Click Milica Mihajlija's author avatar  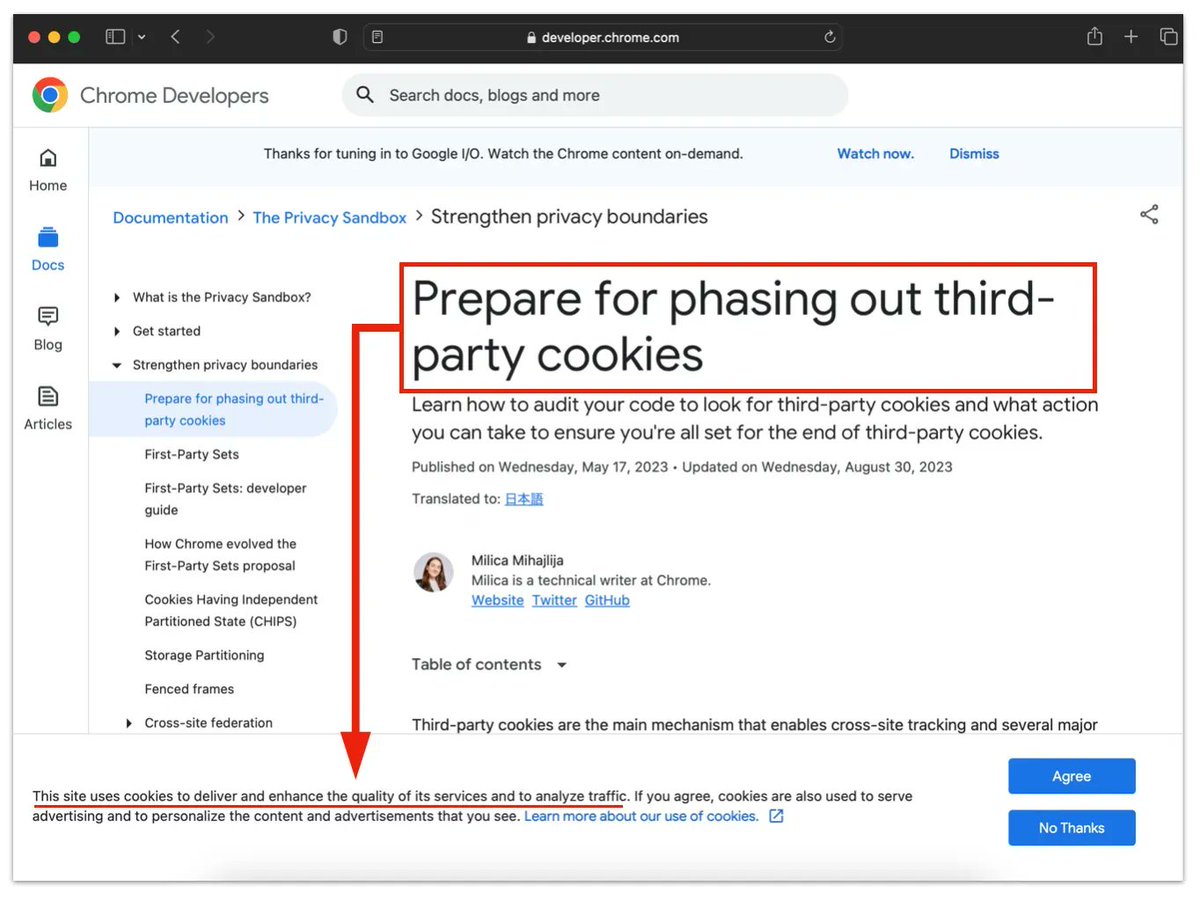pos(433,572)
